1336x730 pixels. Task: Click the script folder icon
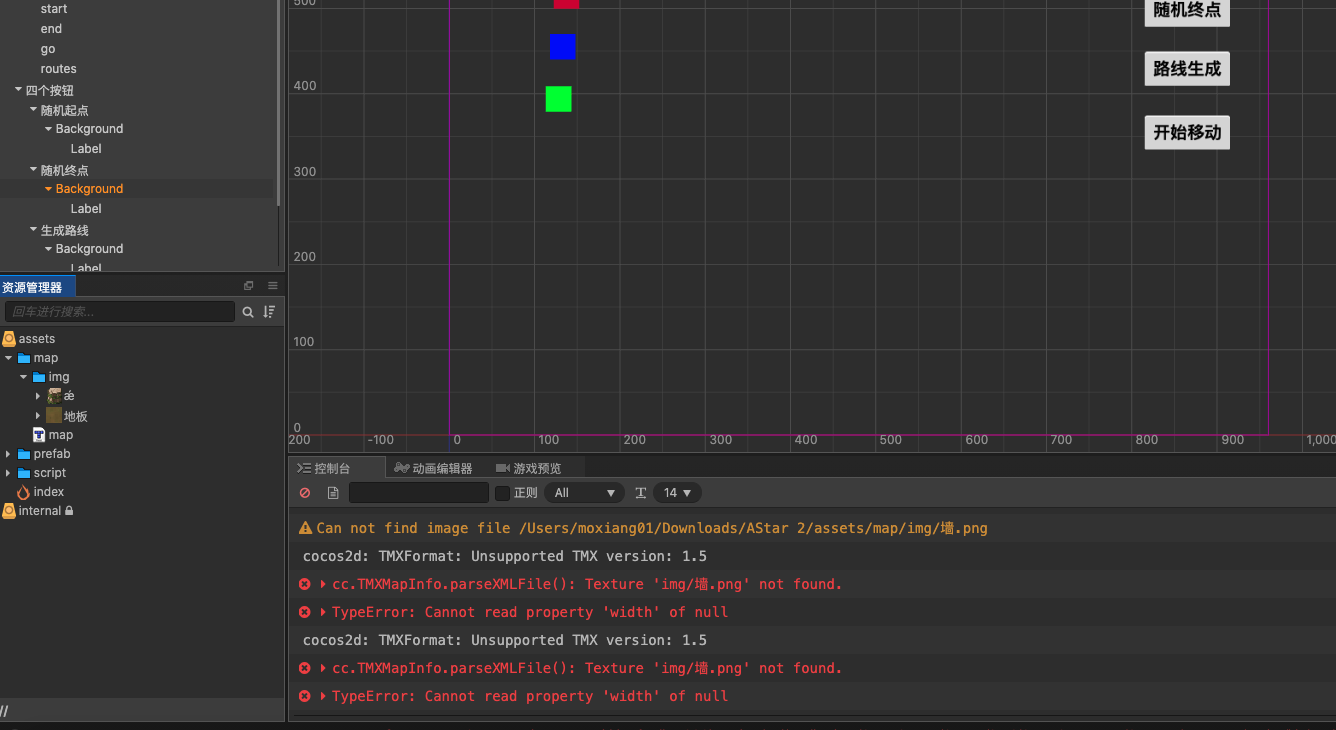coord(24,473)
